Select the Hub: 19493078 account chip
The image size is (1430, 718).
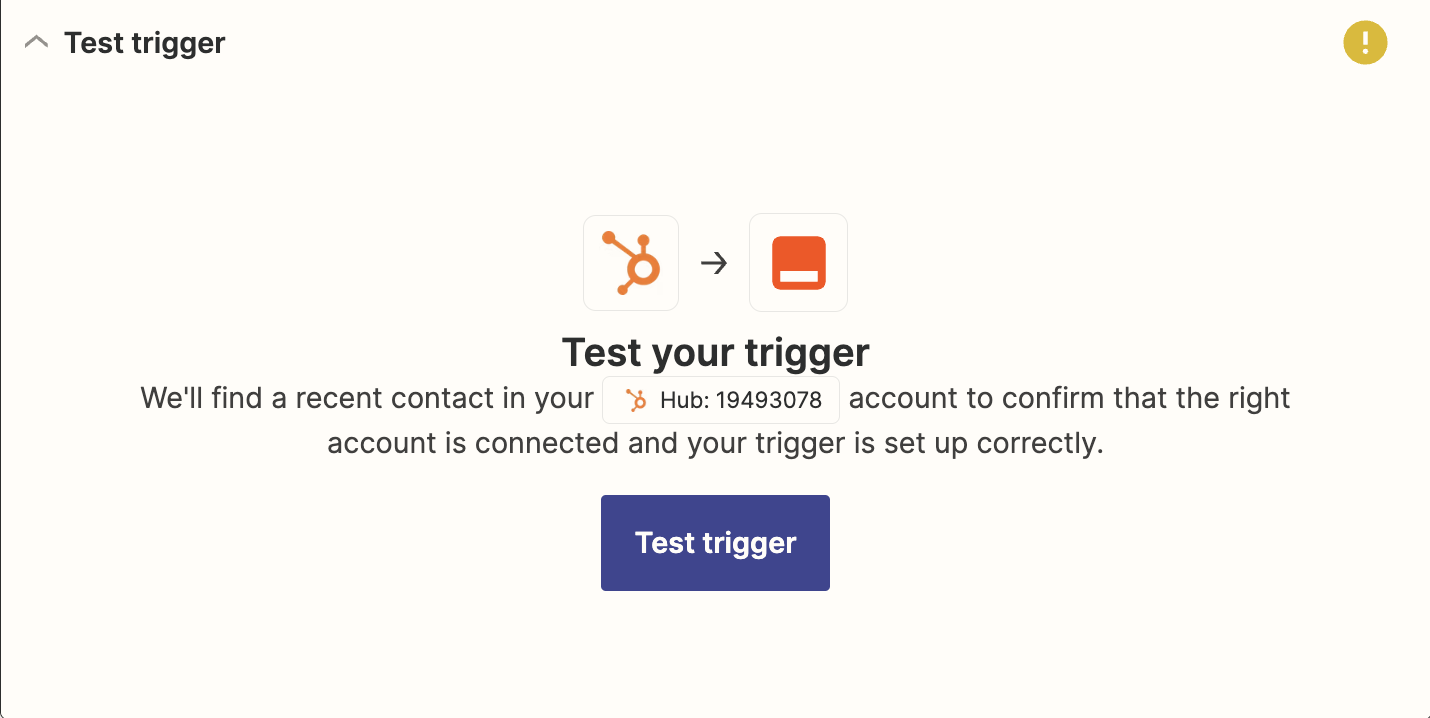pos(721,400)
